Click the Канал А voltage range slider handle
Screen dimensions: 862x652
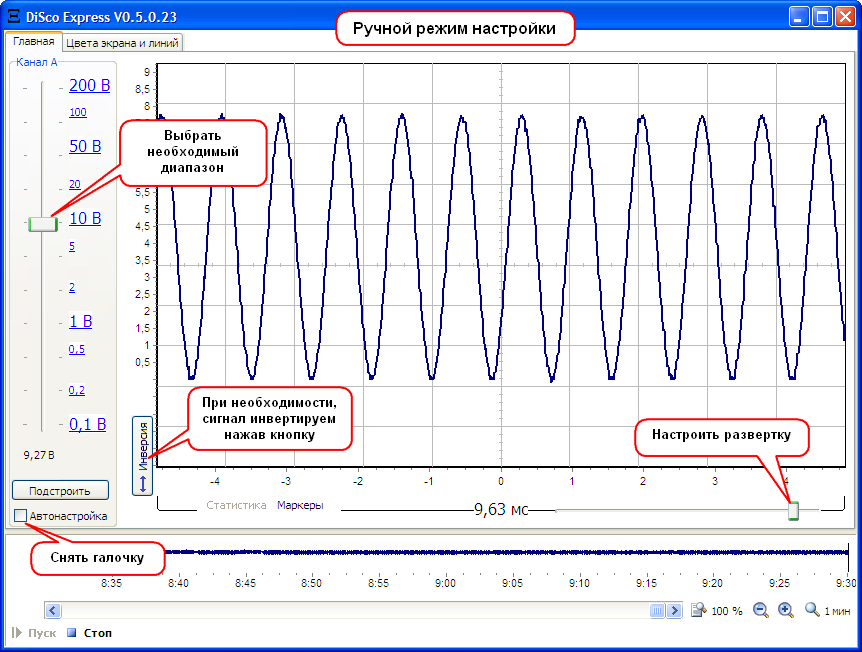pyautogui.click(x=43, y=224)
